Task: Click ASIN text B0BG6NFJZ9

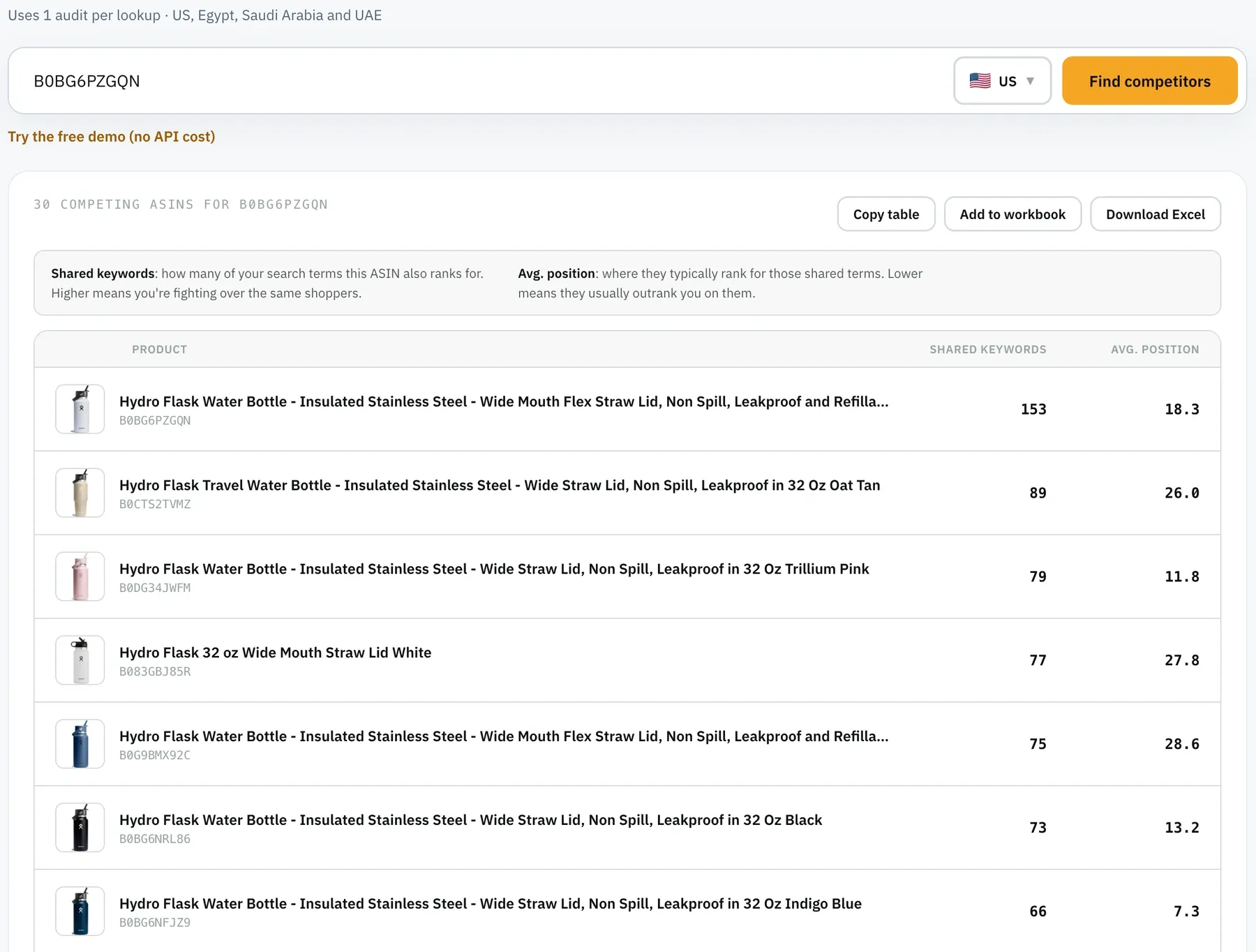Action: [155, 923]
